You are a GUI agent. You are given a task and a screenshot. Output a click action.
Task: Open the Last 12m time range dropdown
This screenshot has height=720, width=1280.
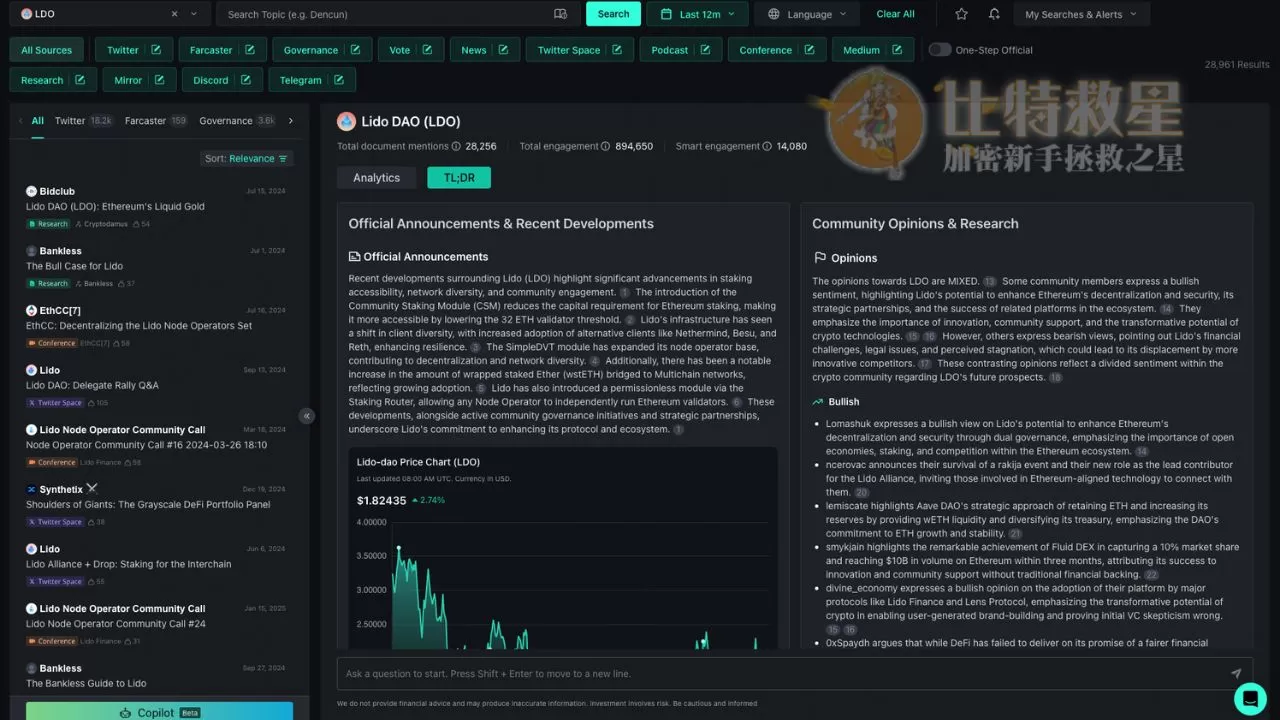(x=698, y=14)
